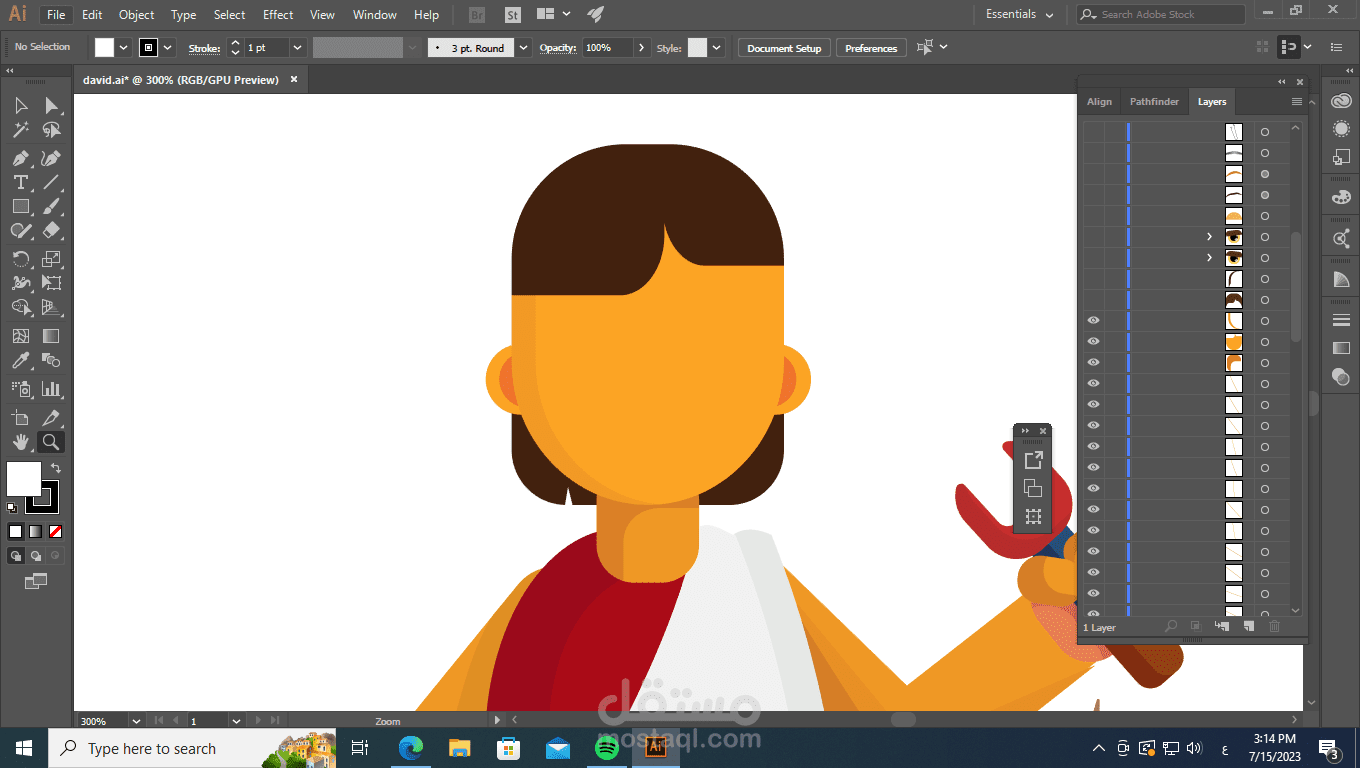The height and width of the screenshot is (768, 1360).
Task: Click the Preferences button
Action: coord(871,48)
